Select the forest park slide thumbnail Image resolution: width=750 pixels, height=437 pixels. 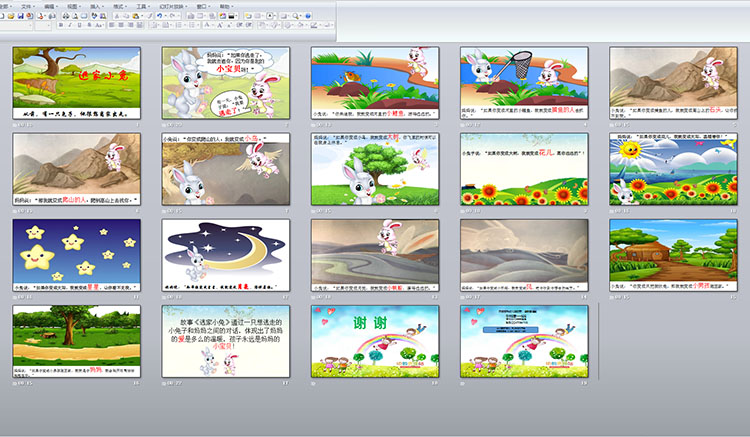tap(77, 341)
